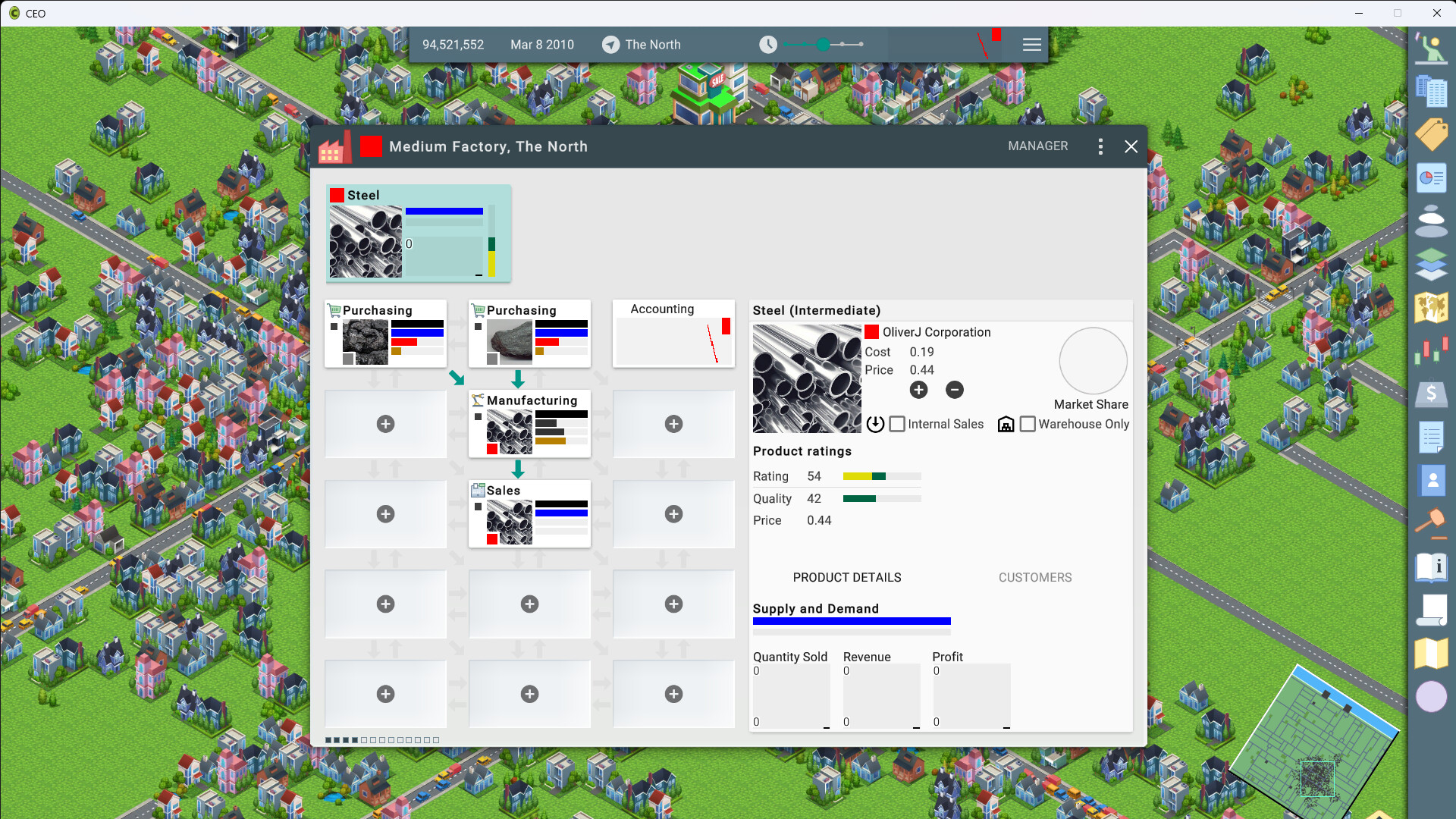
Task: Open the location selector showing The North
Action: pos(641,44)
